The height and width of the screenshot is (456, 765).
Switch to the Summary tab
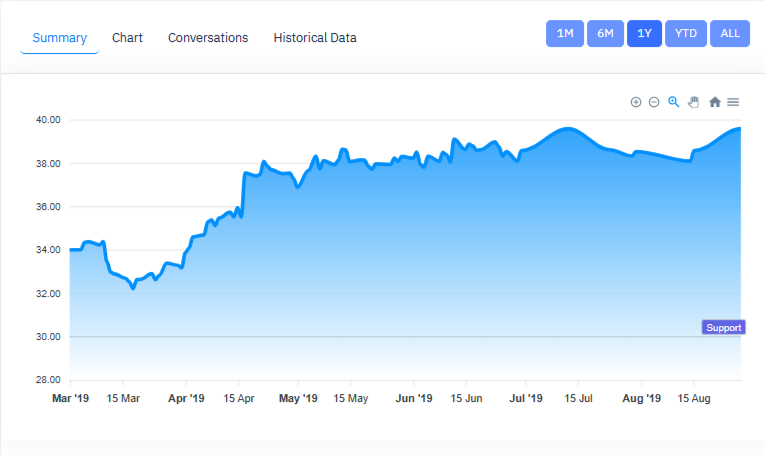tap(59, 38)
